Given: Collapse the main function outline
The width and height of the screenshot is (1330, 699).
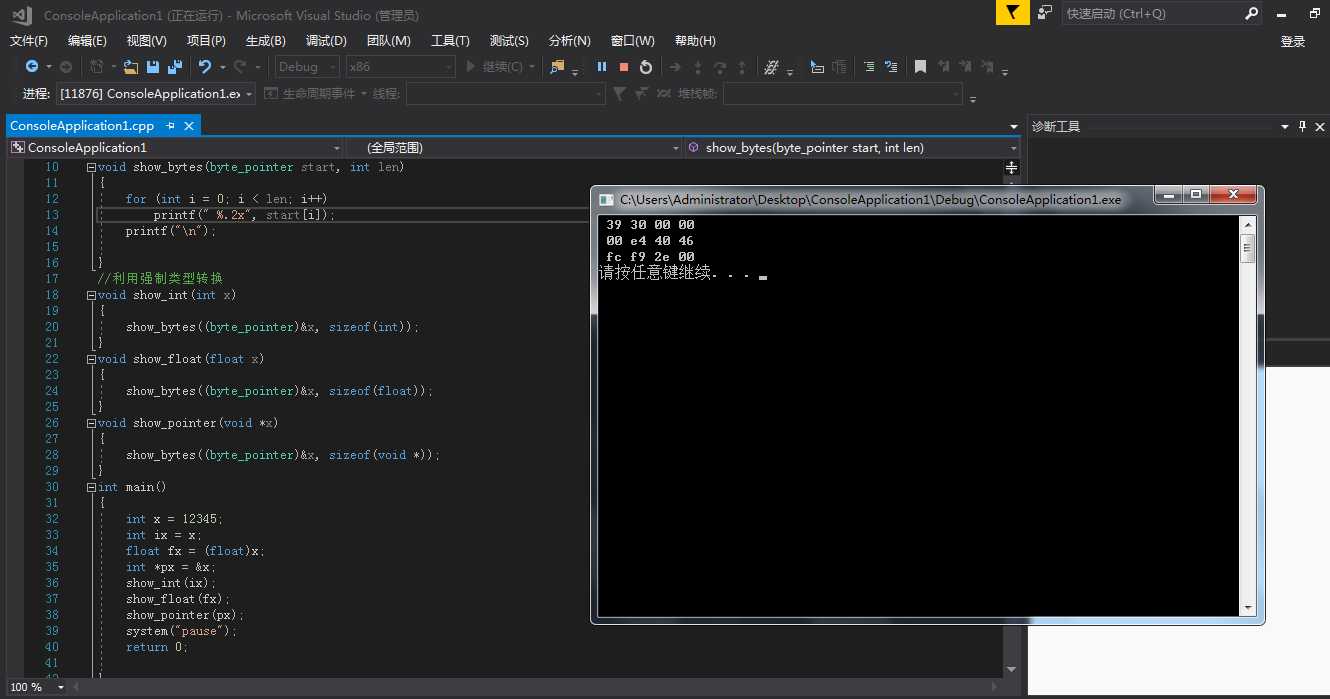Looking at the screenshot, I should coord(92,487).
